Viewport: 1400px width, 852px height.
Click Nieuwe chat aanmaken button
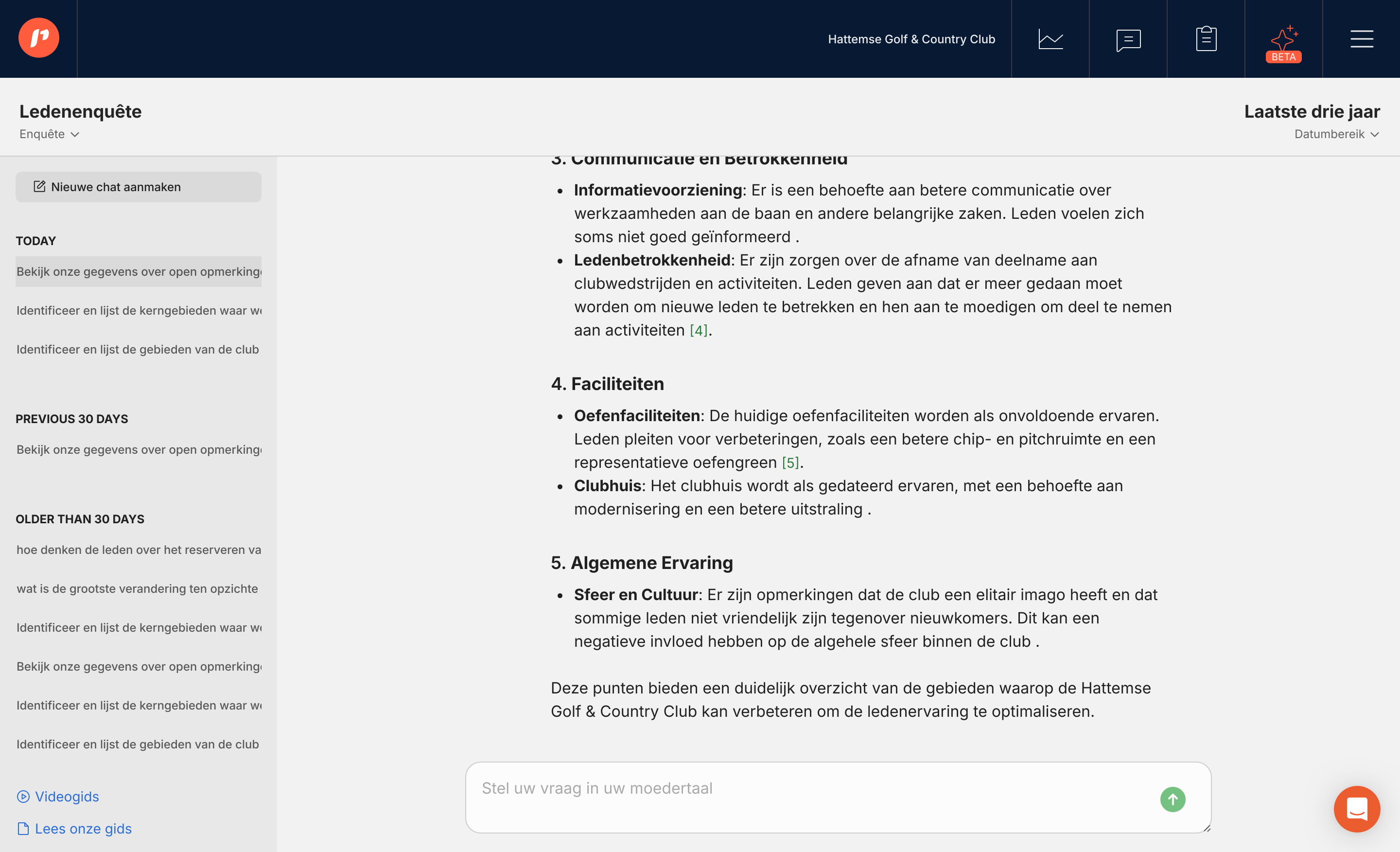click(x=138, y=187)
